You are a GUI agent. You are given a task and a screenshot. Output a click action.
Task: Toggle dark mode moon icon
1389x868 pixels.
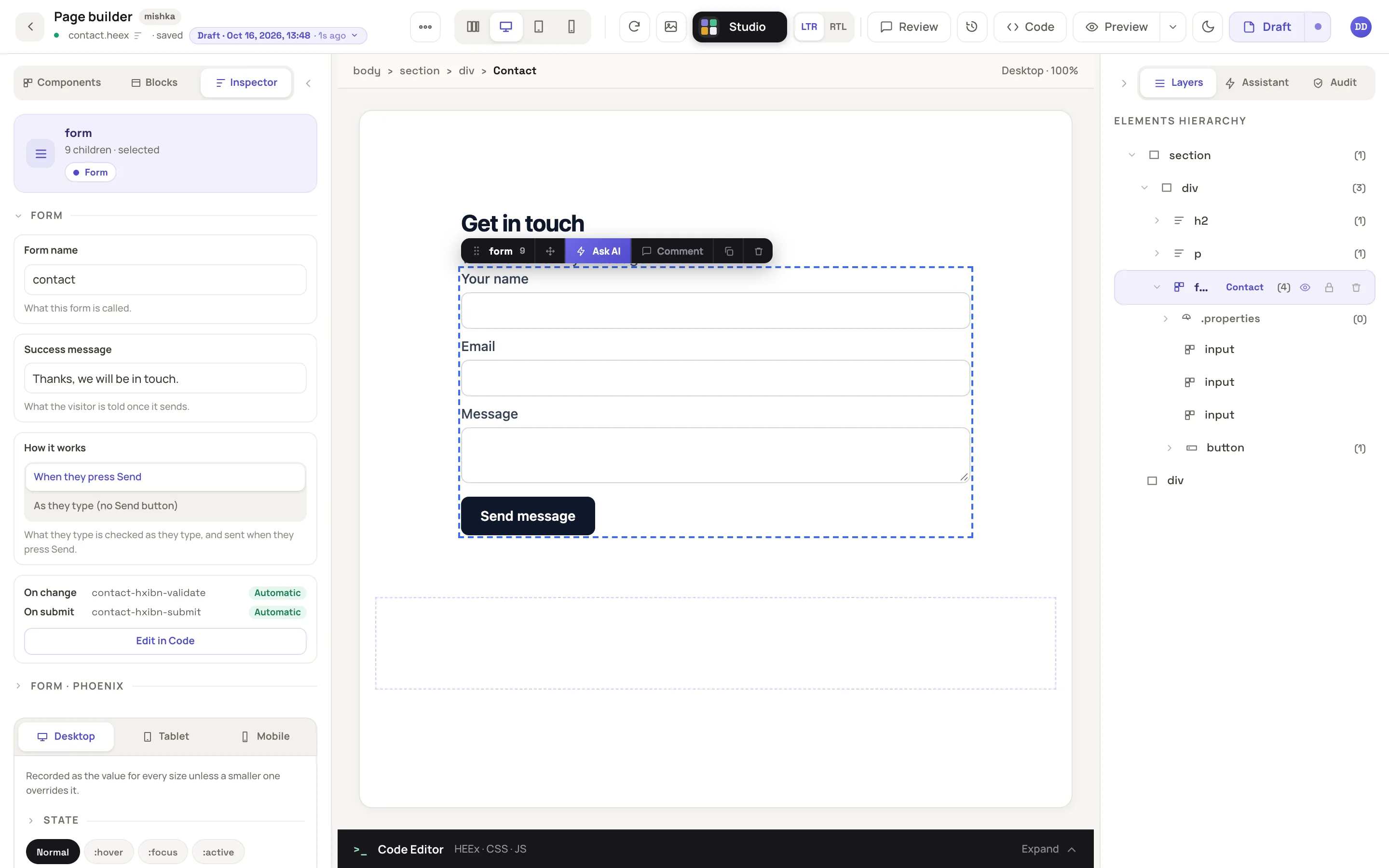[1208, 27]
